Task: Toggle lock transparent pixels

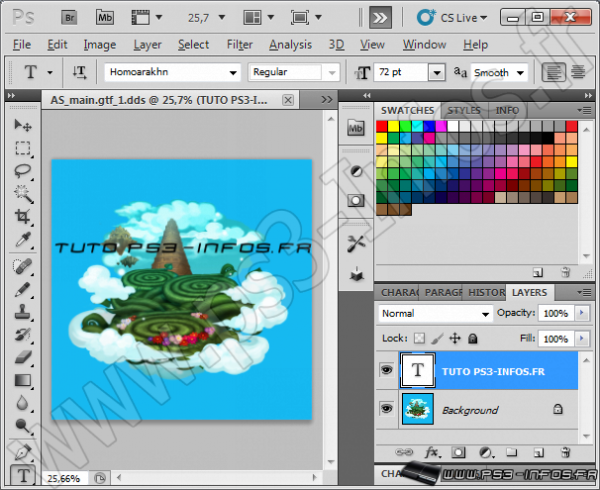Action: tap(420, 338)
